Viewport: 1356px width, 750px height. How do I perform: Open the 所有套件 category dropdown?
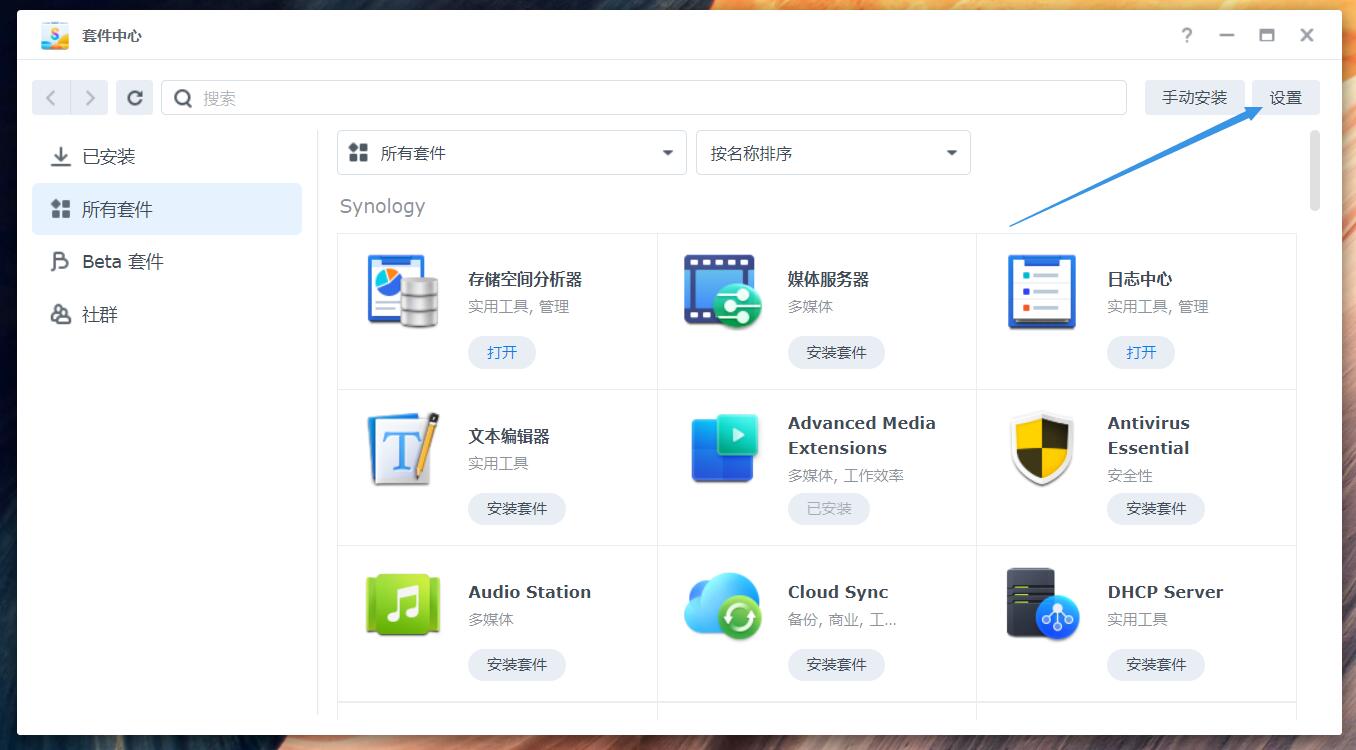coord(512,153)
